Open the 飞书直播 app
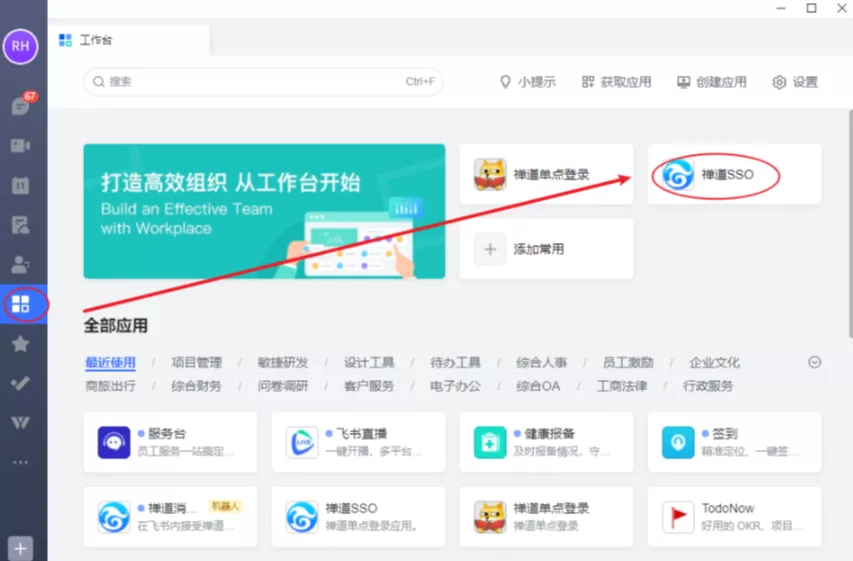This screenshot has height=561, width=853. pos(358,442)
